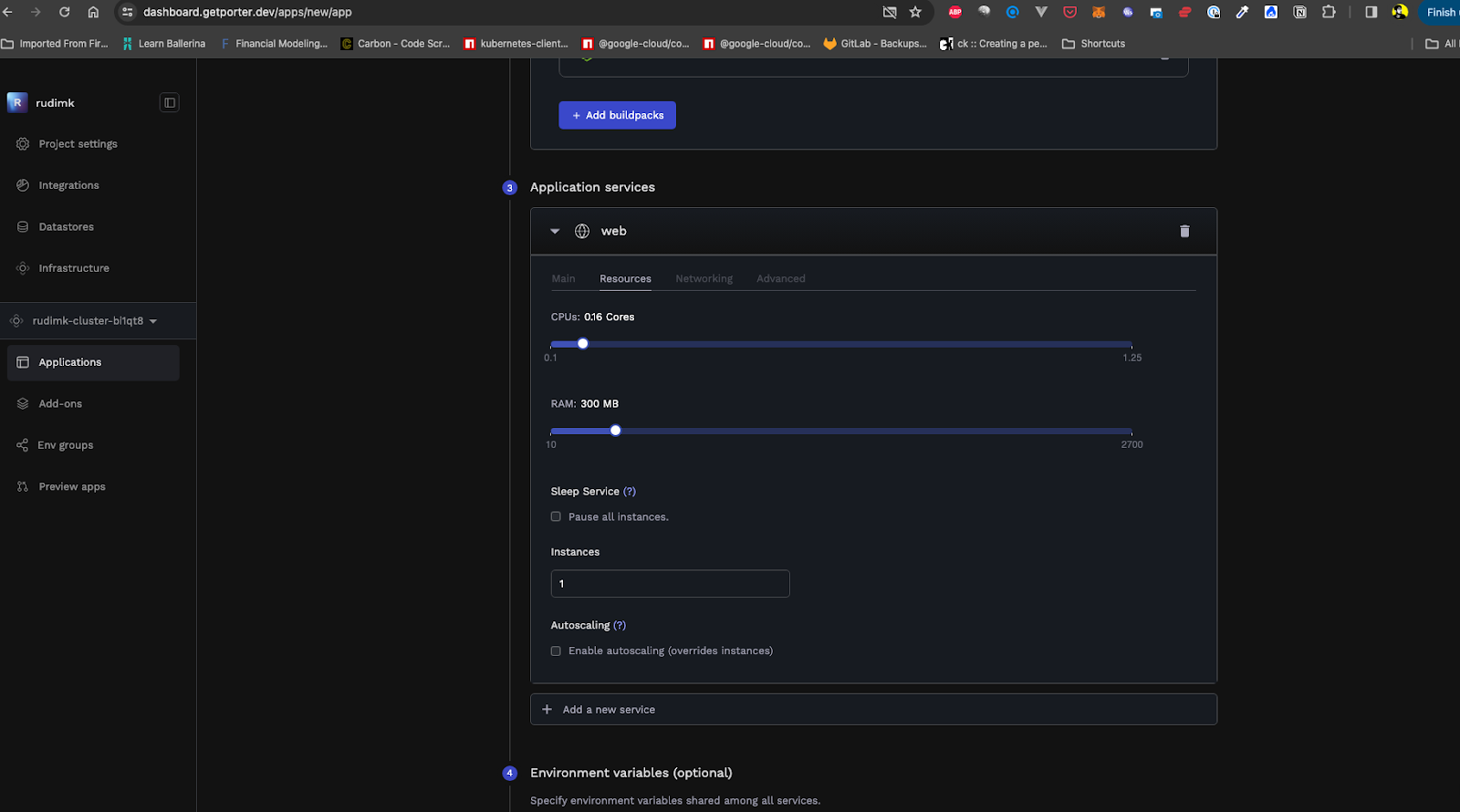Screen dimensions: 1460x812
Task: Delete the web service with trash icon
Action: pos(1184,231)
